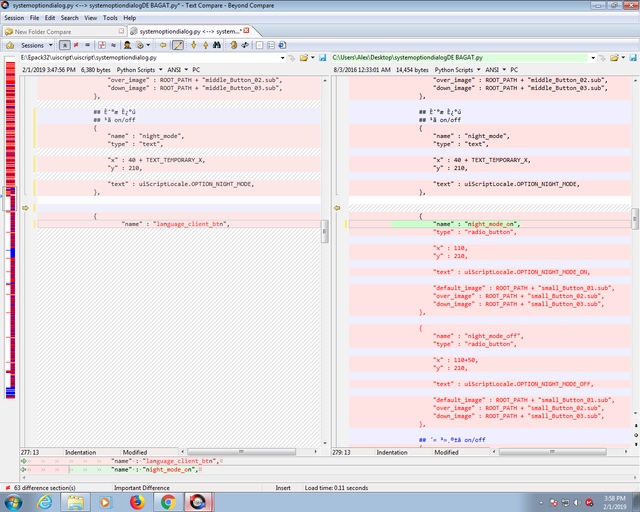
Task: Open the Windows Start button
Action: click(x=14, y=501)
